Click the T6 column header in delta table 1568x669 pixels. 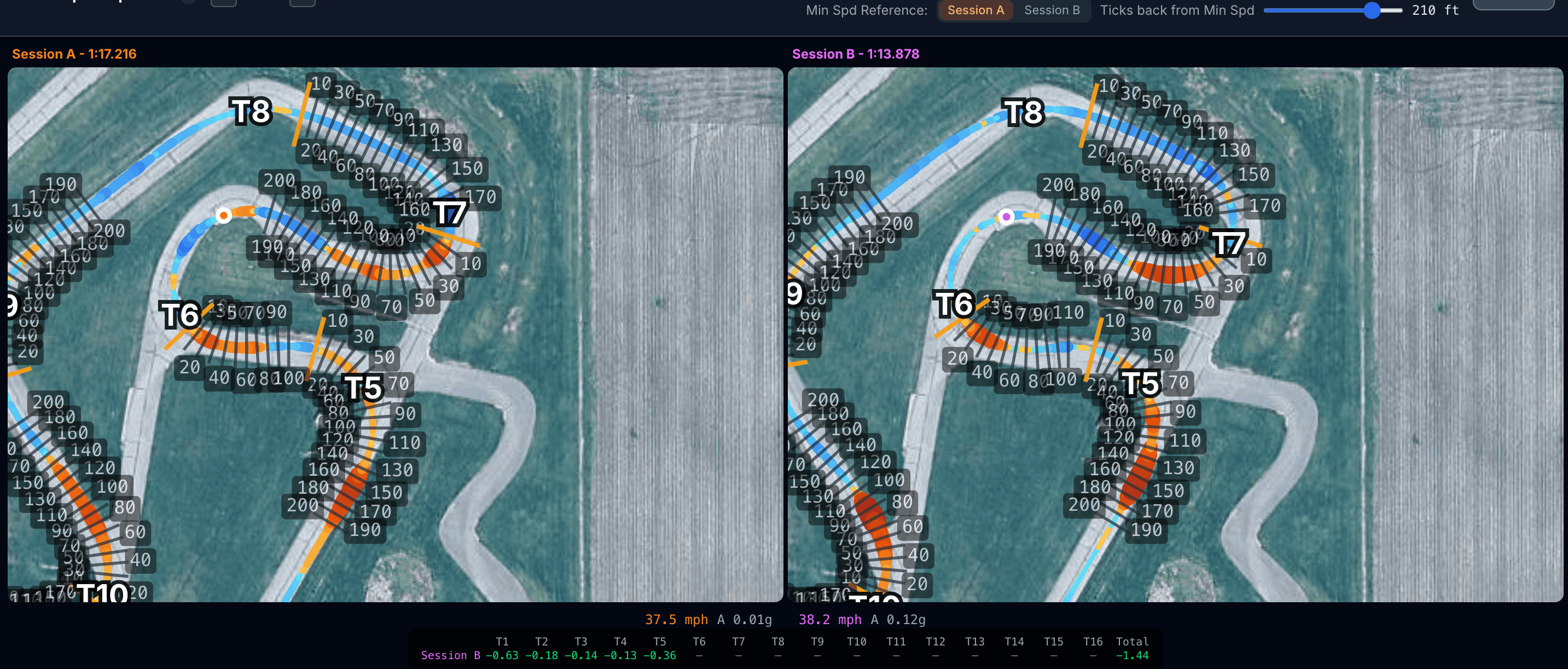pos(699,642)
